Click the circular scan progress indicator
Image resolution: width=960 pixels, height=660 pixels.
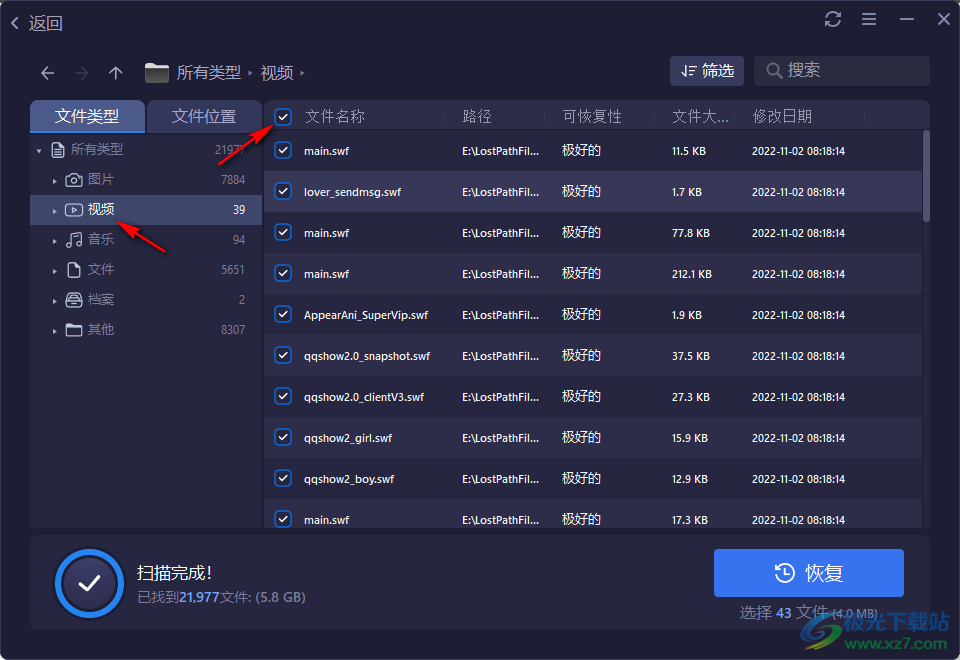point(89,573)
